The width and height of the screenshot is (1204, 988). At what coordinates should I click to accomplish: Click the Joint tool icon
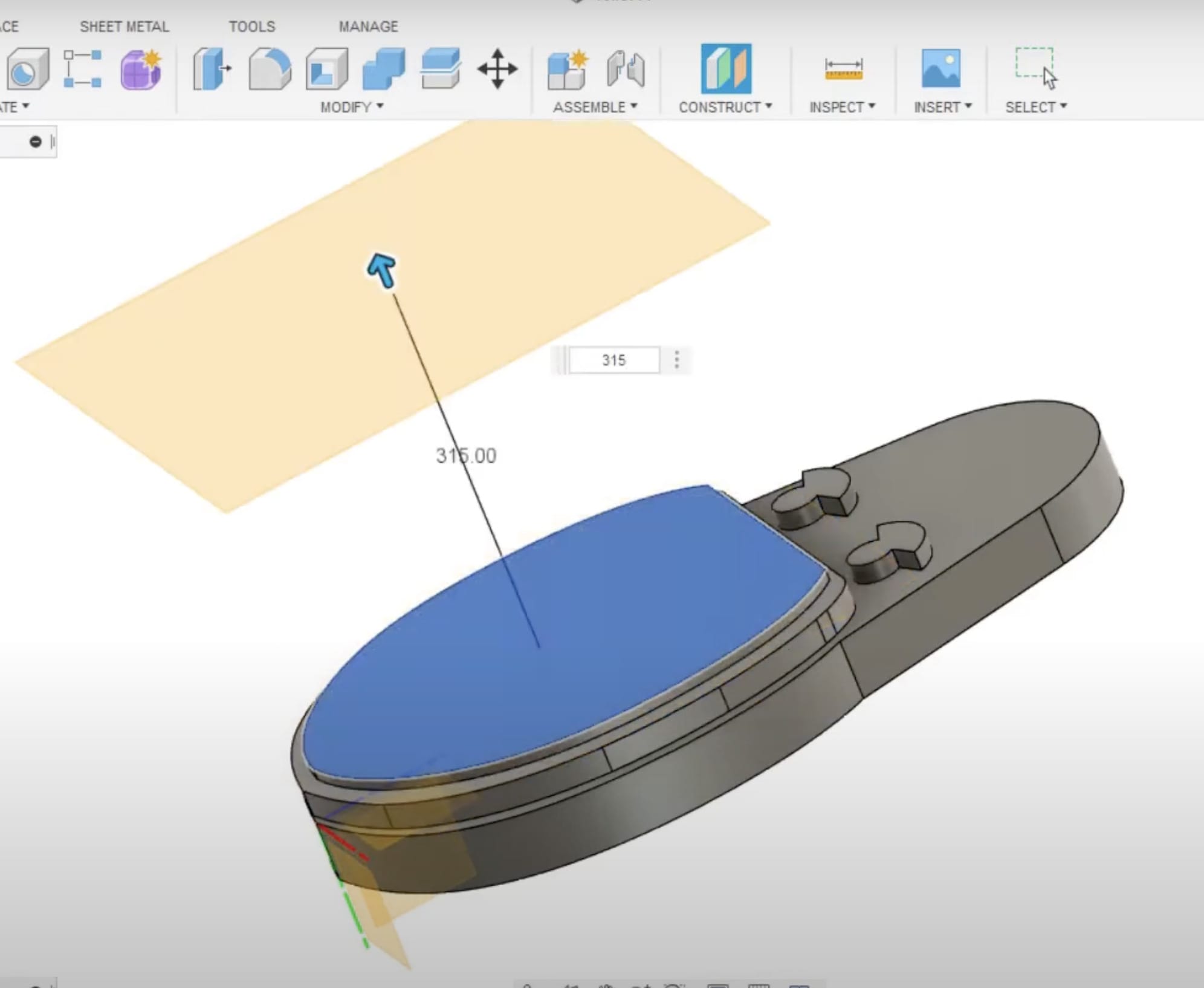pyautogui.click(x=625, y=69)
